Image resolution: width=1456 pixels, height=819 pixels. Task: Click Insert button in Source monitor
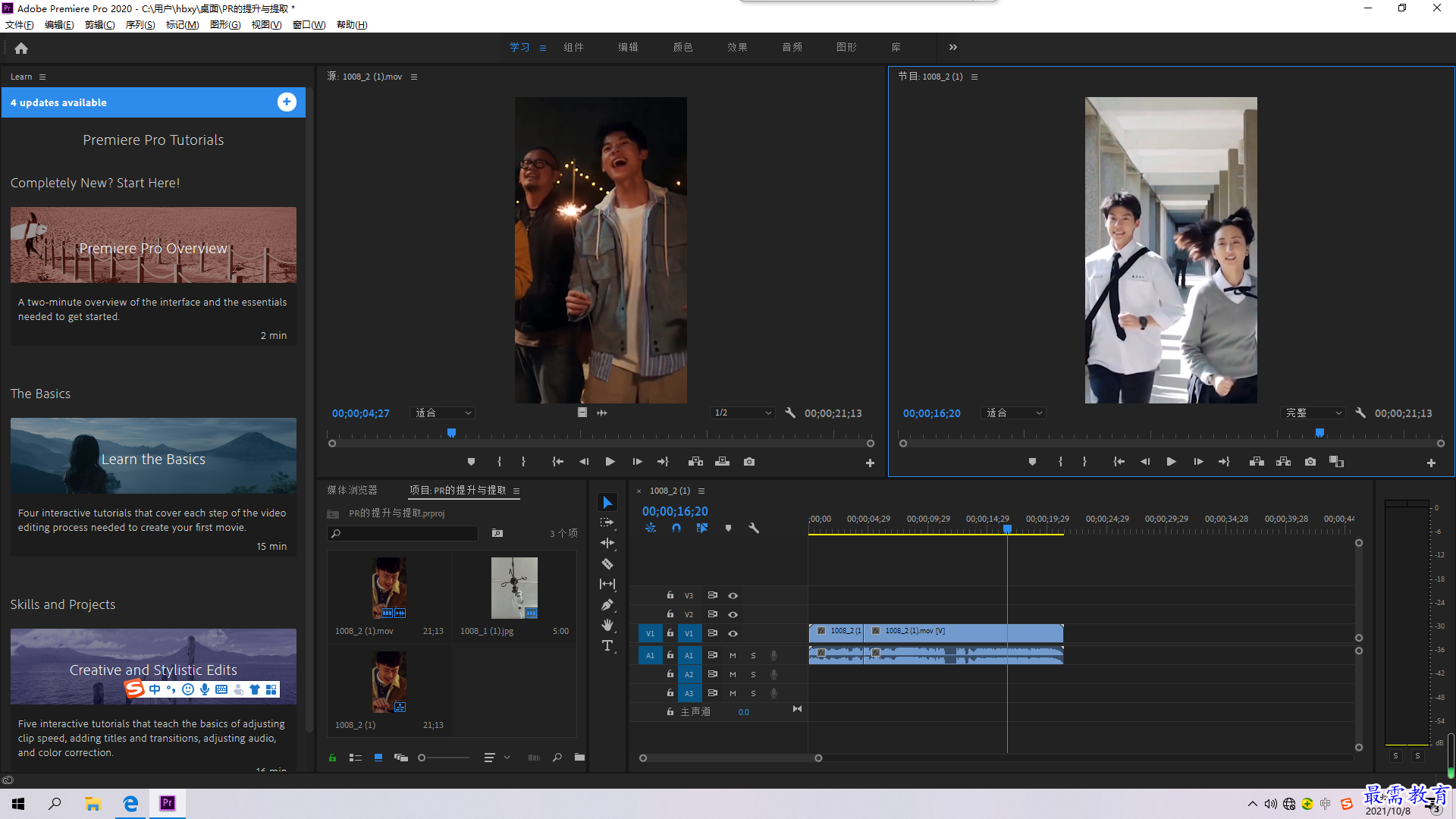click(695, 462)
